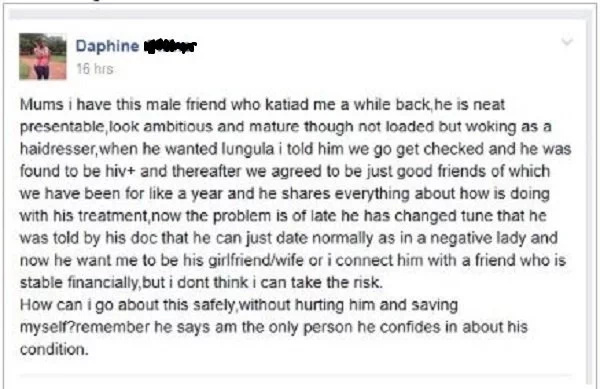600x389 pixels.
Task: Click the phrase stable financially
Action: [79, 282]
